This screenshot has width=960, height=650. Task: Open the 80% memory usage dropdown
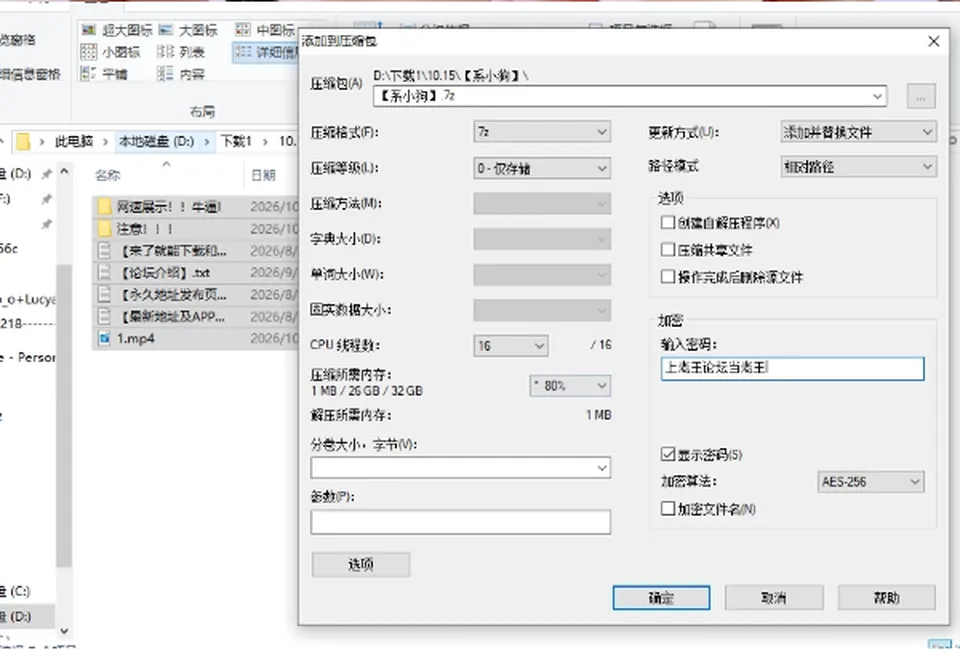pos(570,386)
